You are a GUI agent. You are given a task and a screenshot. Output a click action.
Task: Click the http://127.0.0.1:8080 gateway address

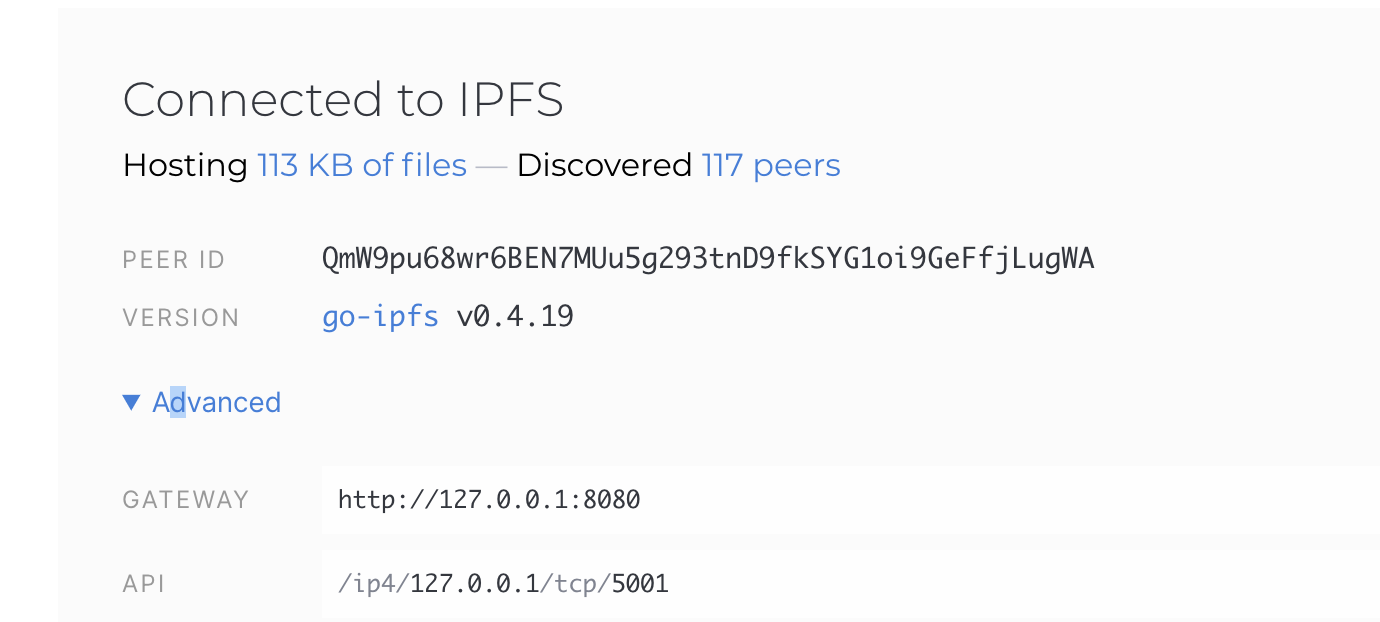point(488,498)
